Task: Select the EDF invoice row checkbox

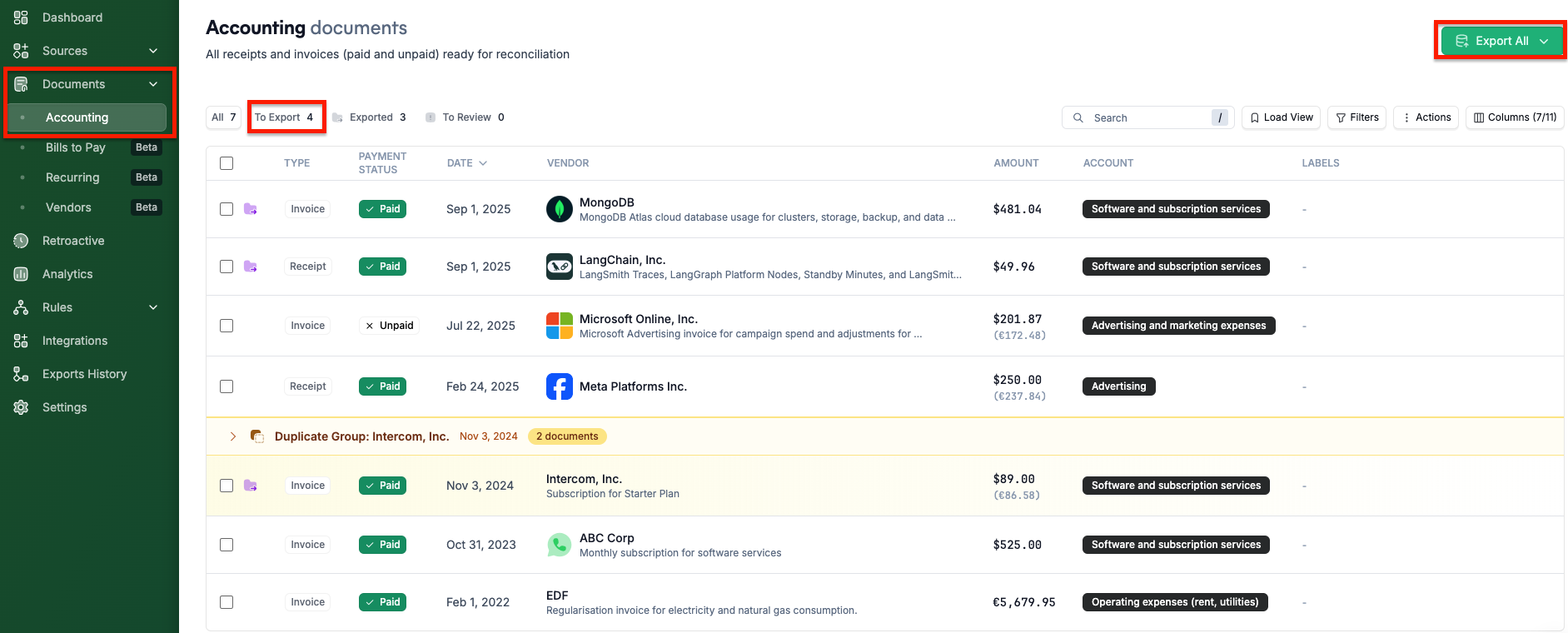Action: click(226, 602)
